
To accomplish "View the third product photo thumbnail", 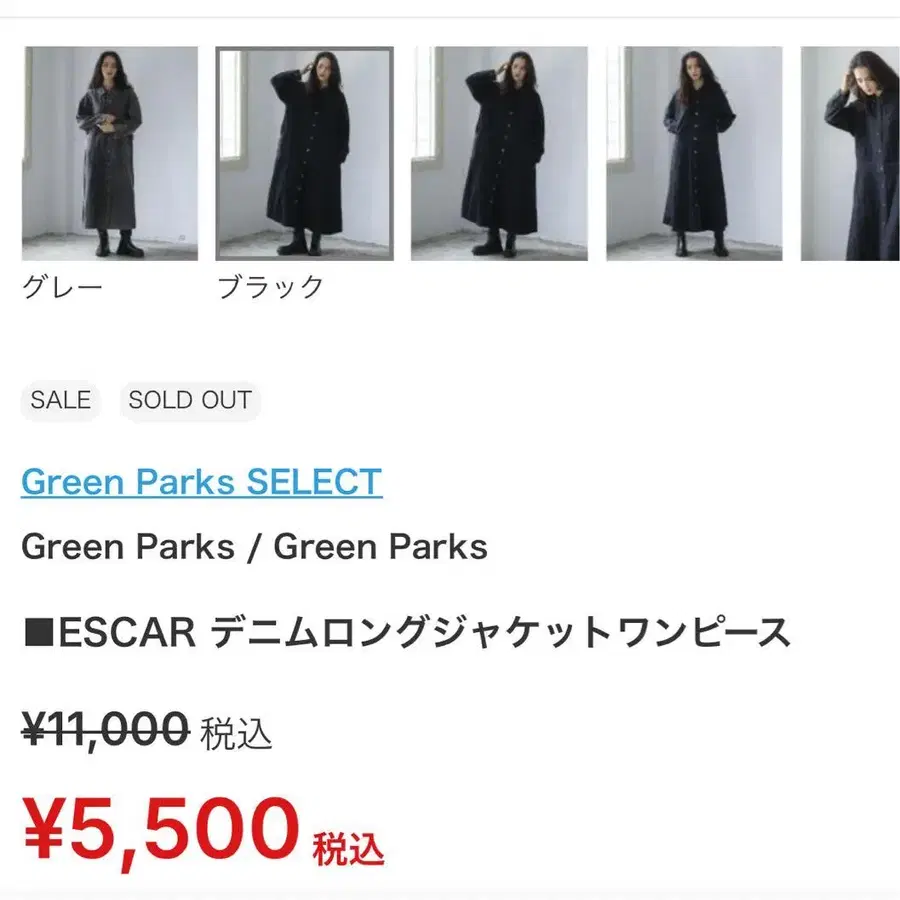I will [499, 153].
